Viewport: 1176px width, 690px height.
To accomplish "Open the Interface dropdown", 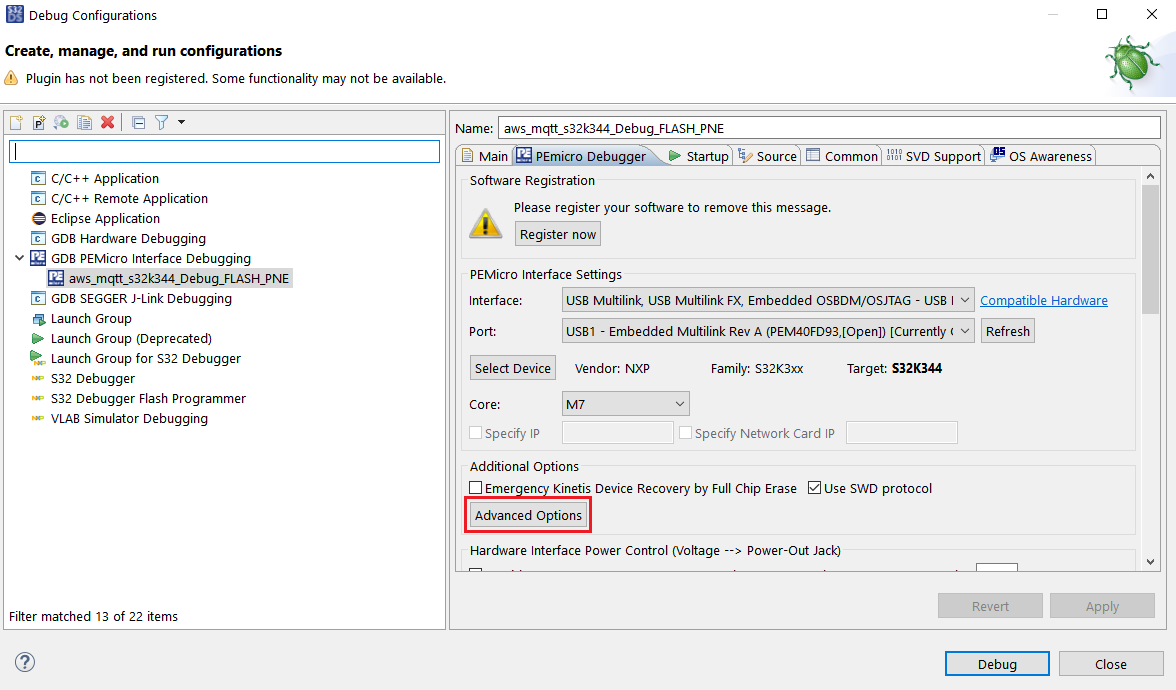I will (767, 300).
